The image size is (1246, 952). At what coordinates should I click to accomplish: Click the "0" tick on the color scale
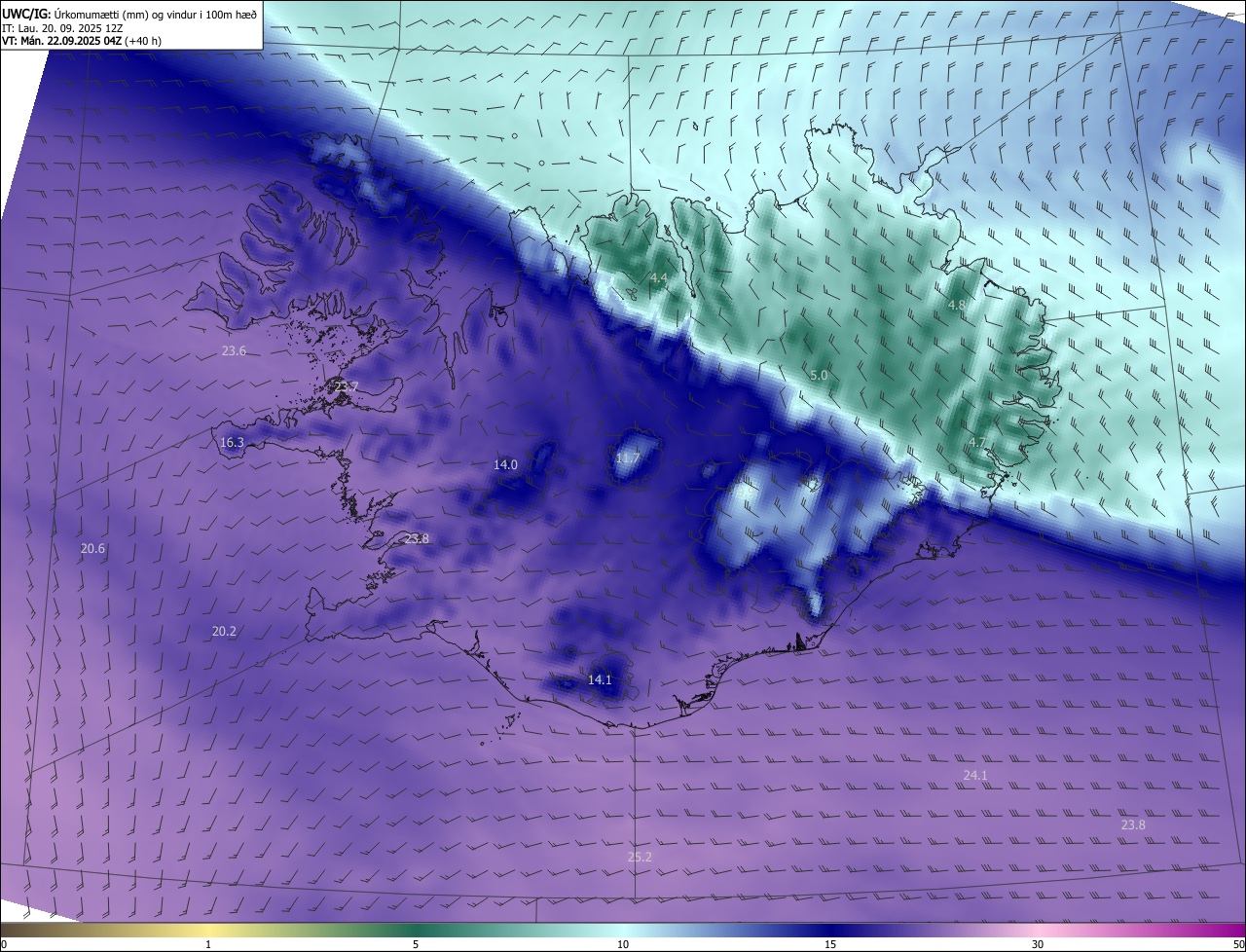(4, 944)
